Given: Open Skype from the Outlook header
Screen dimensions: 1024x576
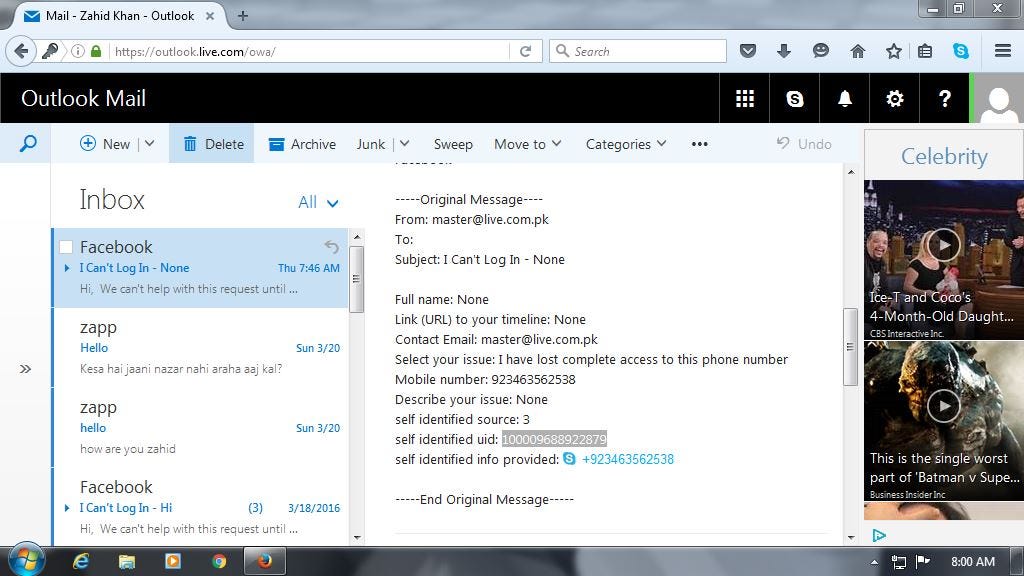Looking at the screenshot, I should [795, 99].
